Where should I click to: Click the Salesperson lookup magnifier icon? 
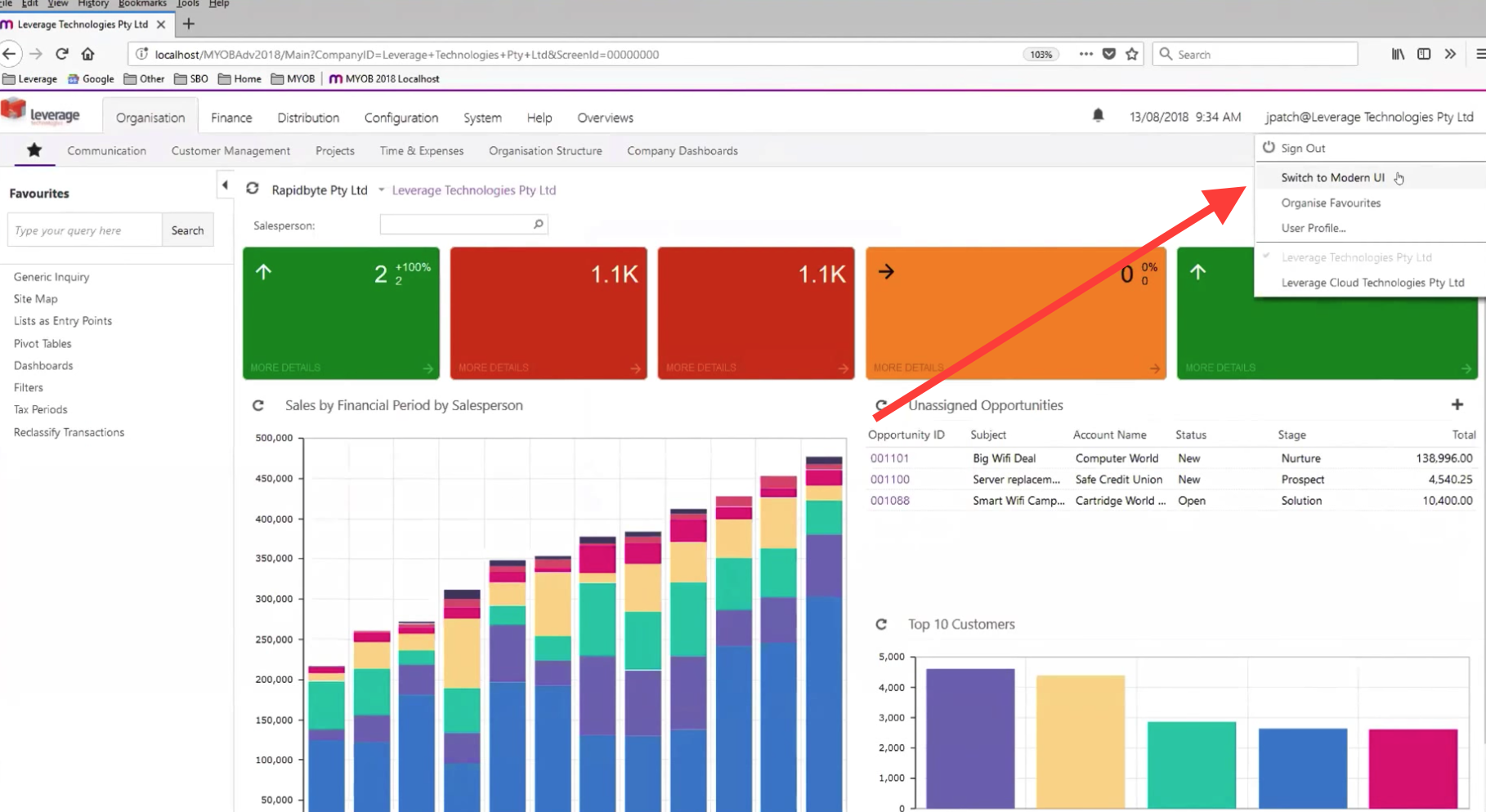tap(539, 224)
